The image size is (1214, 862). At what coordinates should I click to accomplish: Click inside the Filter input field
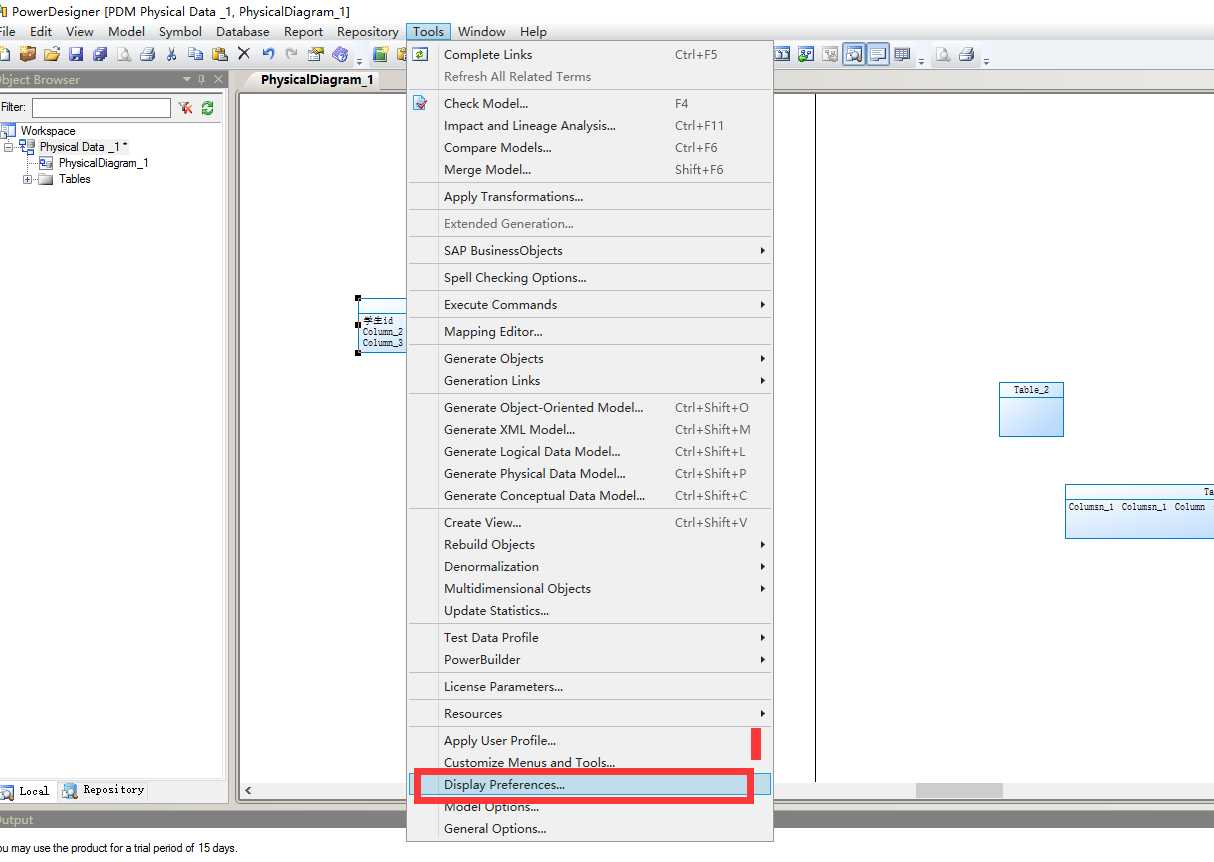point(101,108)
